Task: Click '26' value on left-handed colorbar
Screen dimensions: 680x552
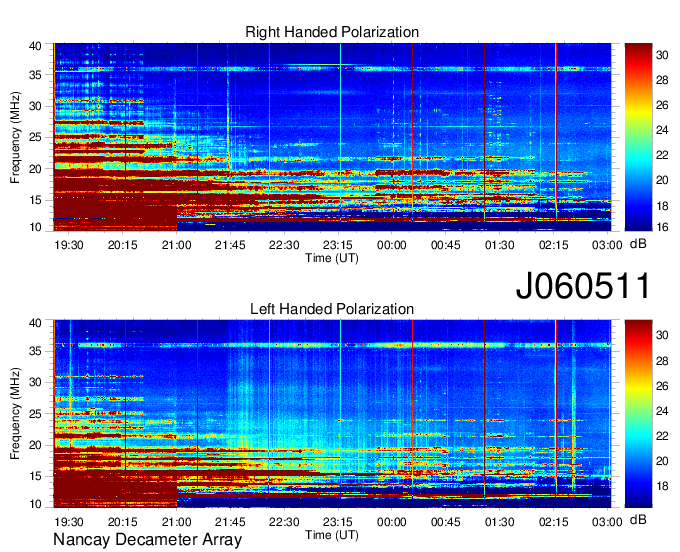Action: click(662, 386)
